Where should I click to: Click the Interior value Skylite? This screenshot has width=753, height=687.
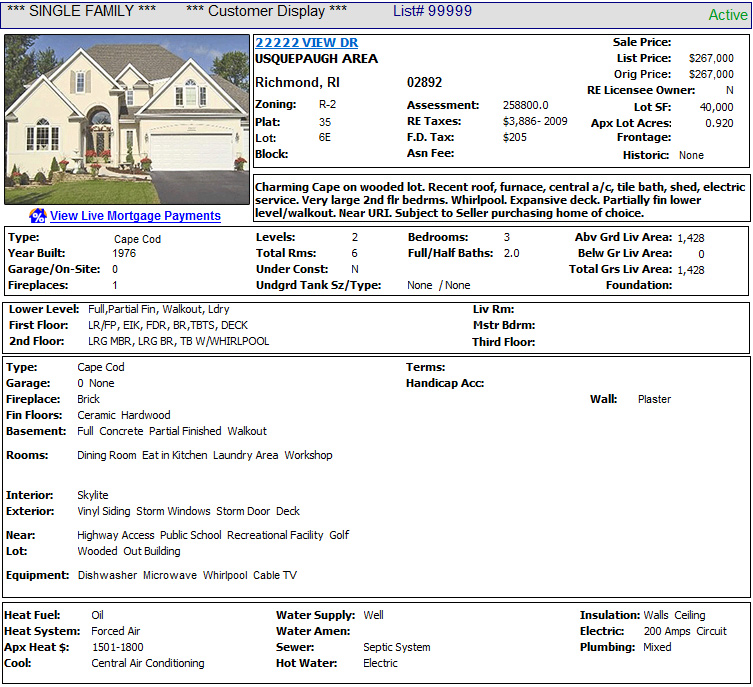click(x=93, y=495)
